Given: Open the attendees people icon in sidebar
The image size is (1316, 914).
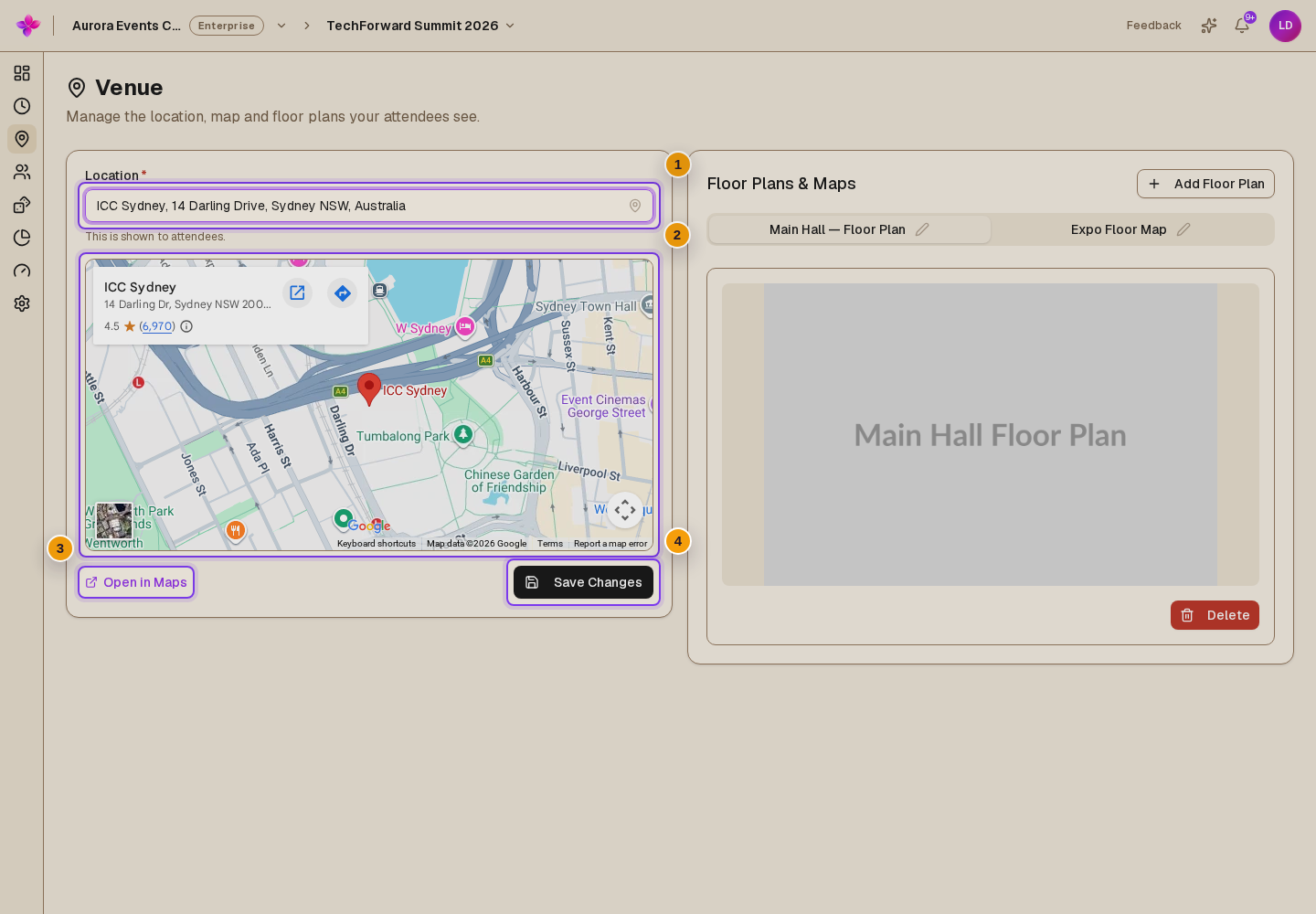Looking at the screenshot, I should tap(22, 172).
